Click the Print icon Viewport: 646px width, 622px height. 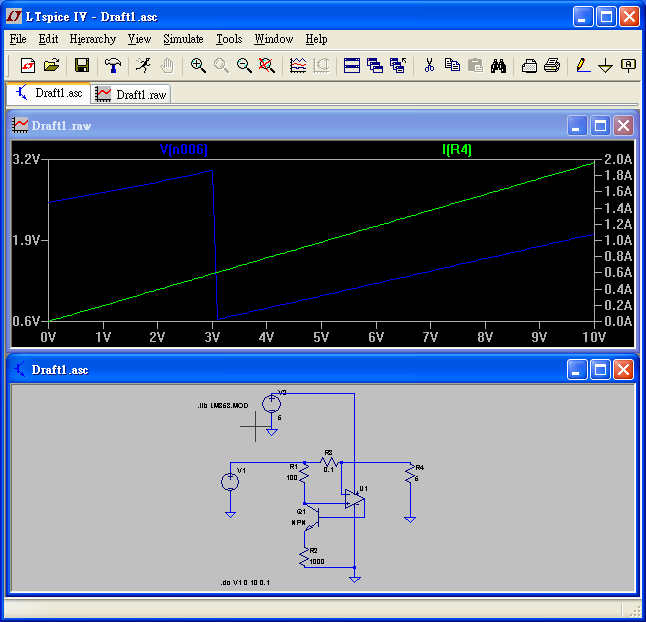552,65
